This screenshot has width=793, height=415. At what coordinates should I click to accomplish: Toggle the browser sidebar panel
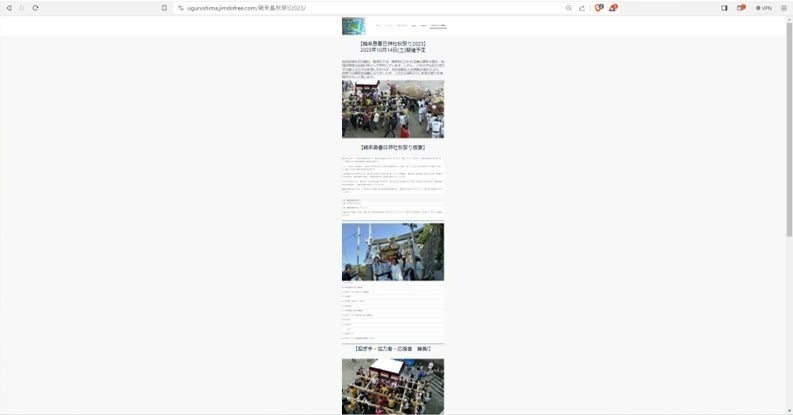724,7
